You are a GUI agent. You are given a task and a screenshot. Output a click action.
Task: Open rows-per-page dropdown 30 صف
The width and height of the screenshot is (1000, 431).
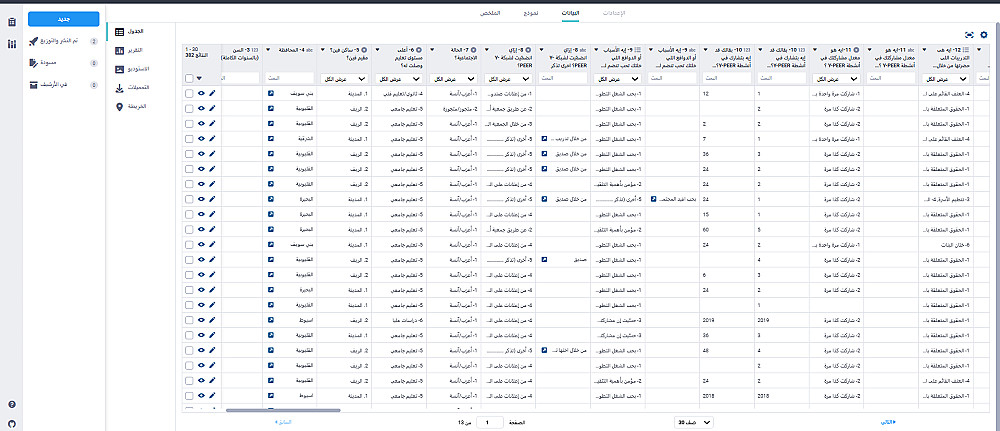tap(694, 422)
